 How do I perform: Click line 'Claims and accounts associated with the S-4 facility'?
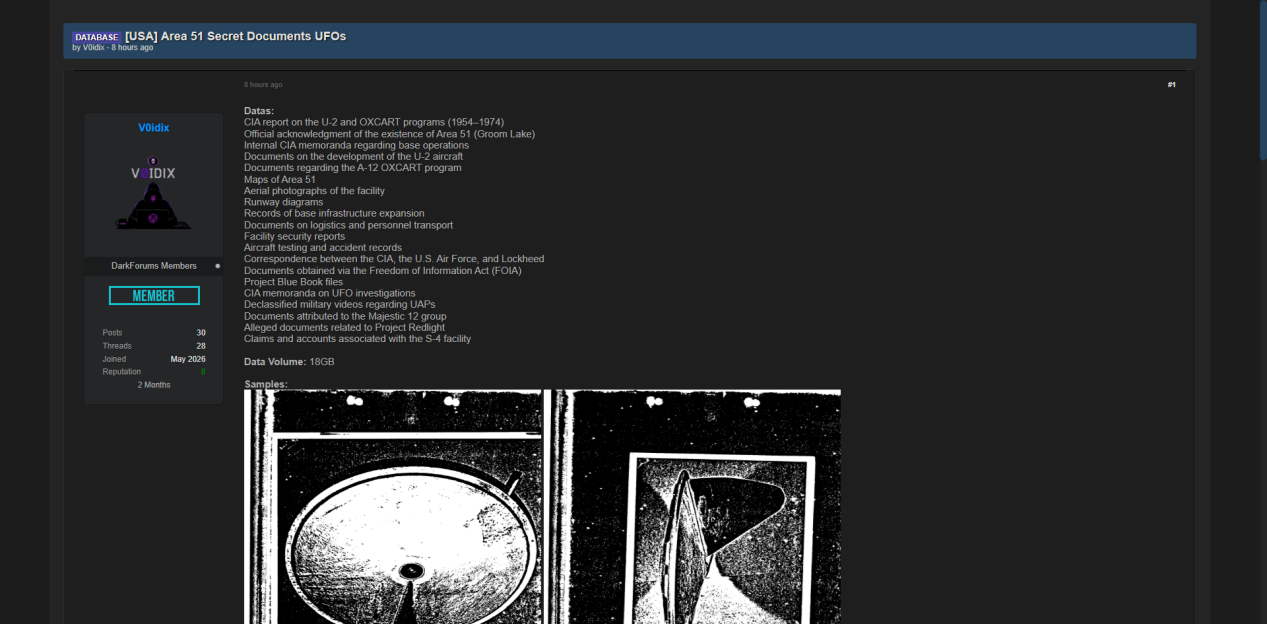357,339
